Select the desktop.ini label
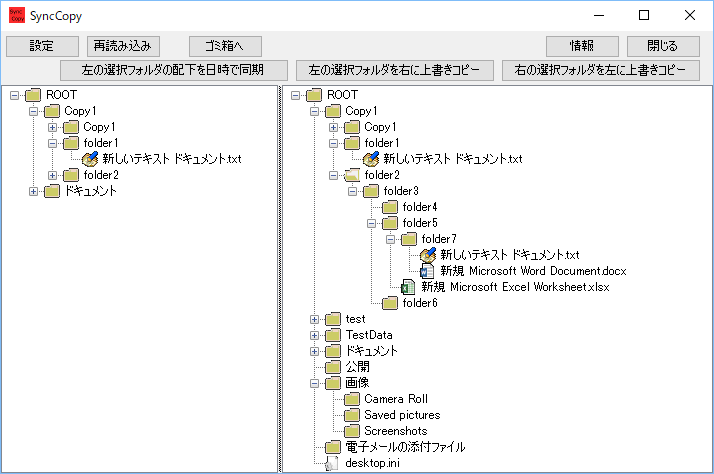The width and height of the screenshot is (714, 474). [x=372, y=463]
